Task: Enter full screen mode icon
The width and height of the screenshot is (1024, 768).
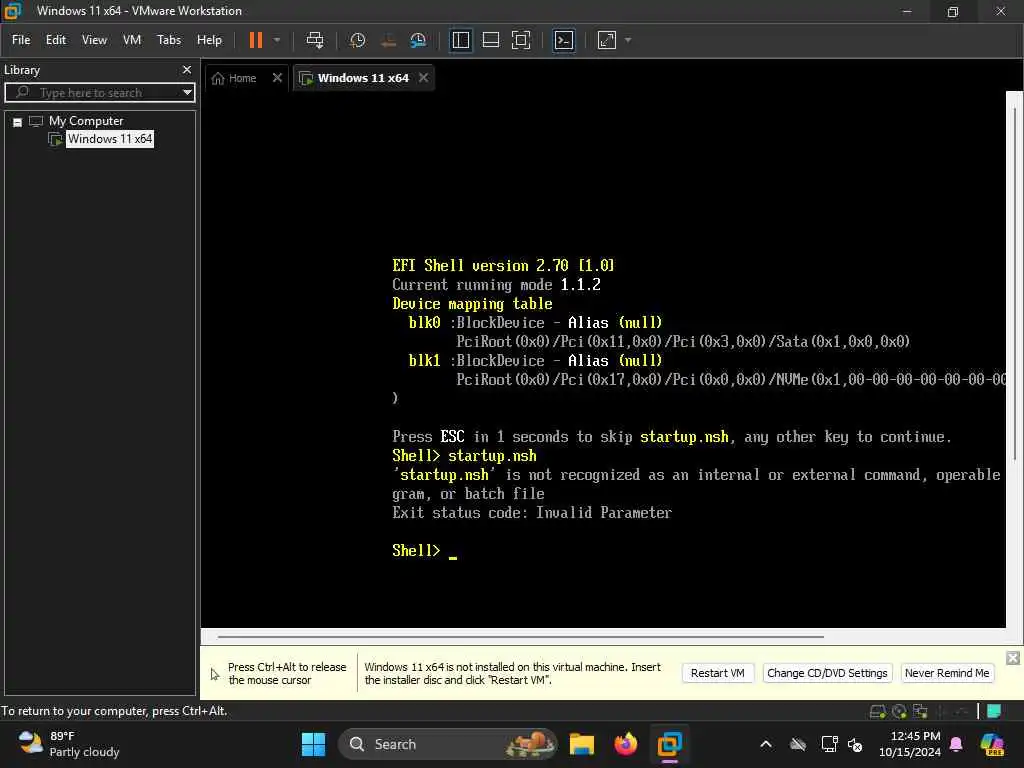Action: tap(521, 40)
